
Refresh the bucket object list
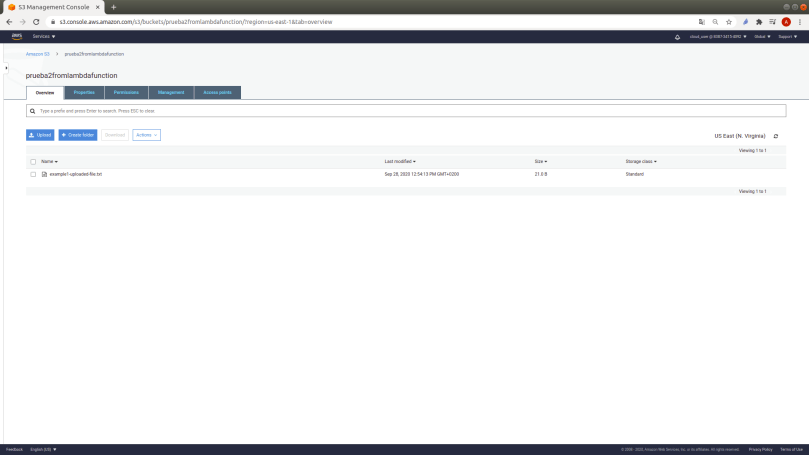coord(776,136)
